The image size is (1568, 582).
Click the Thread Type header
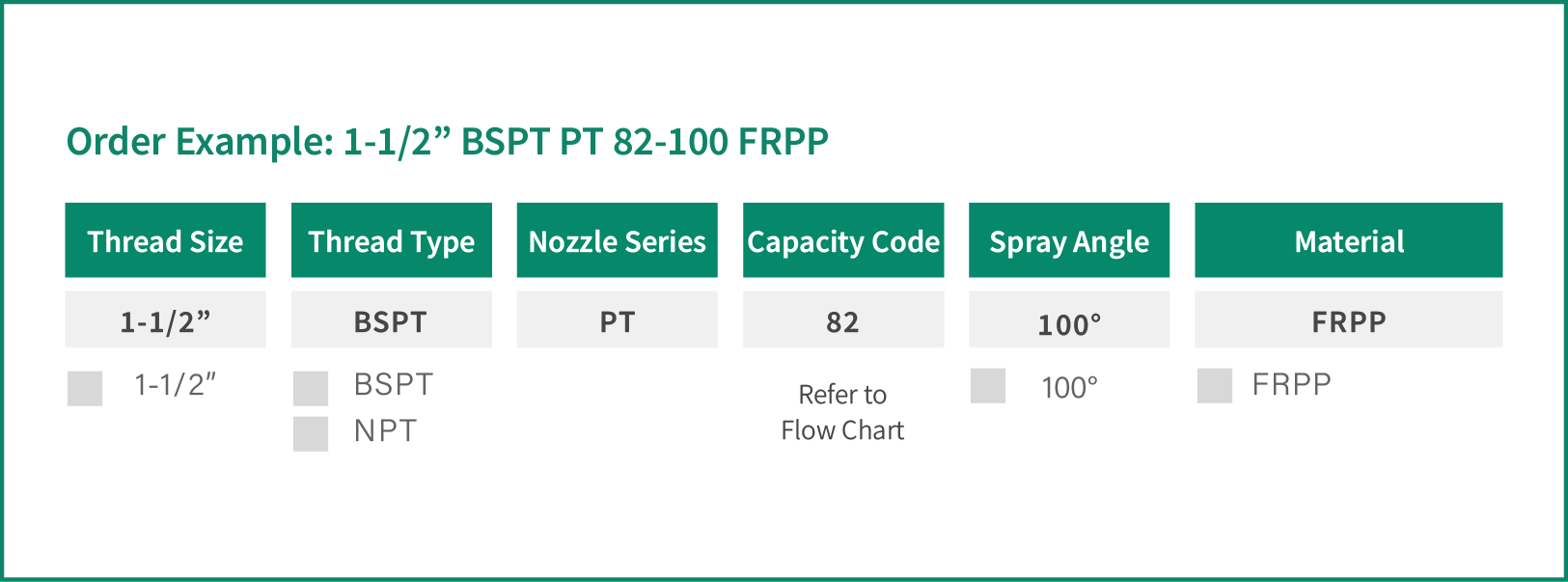click(x=392, y=240)
